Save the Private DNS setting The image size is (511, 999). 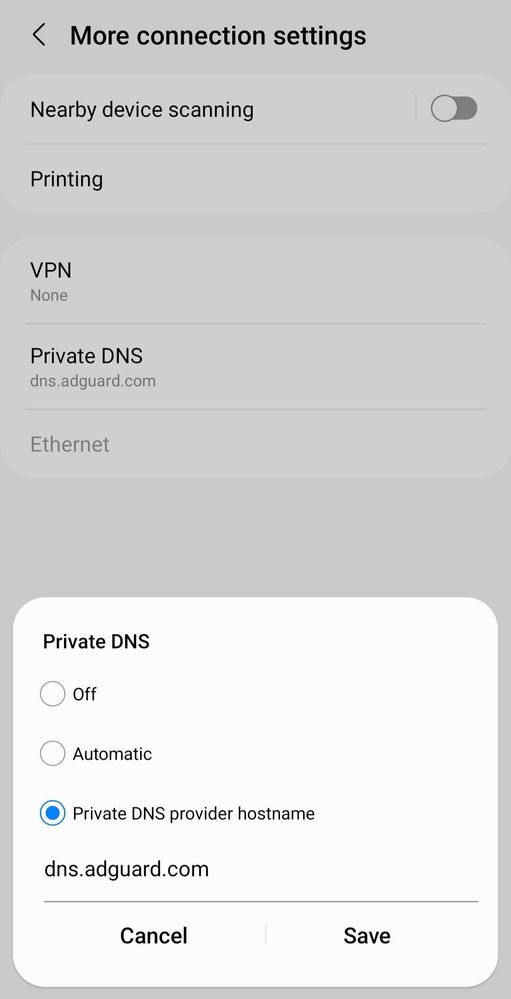point(367,935)
